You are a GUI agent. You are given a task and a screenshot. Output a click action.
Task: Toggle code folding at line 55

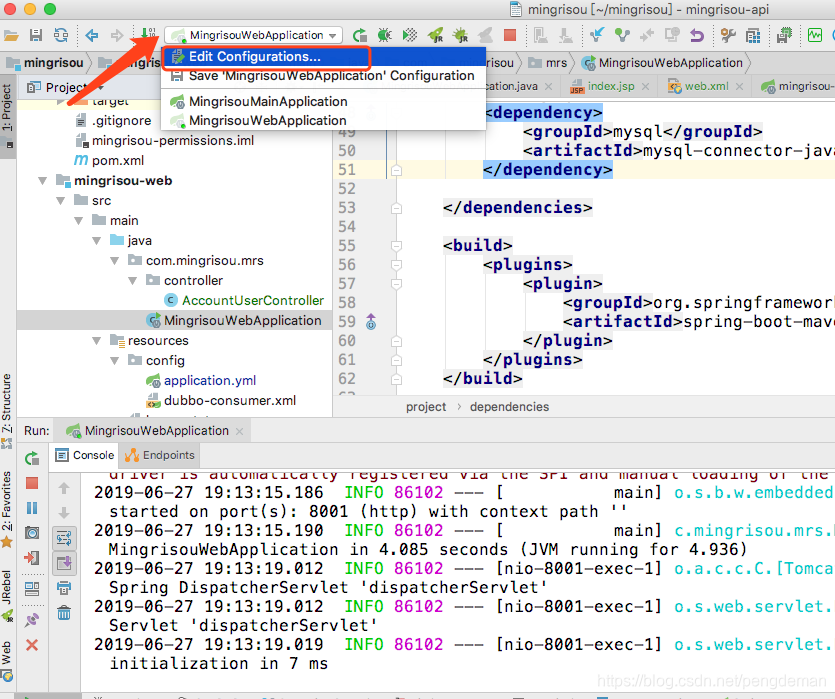(x=396, y=246)
